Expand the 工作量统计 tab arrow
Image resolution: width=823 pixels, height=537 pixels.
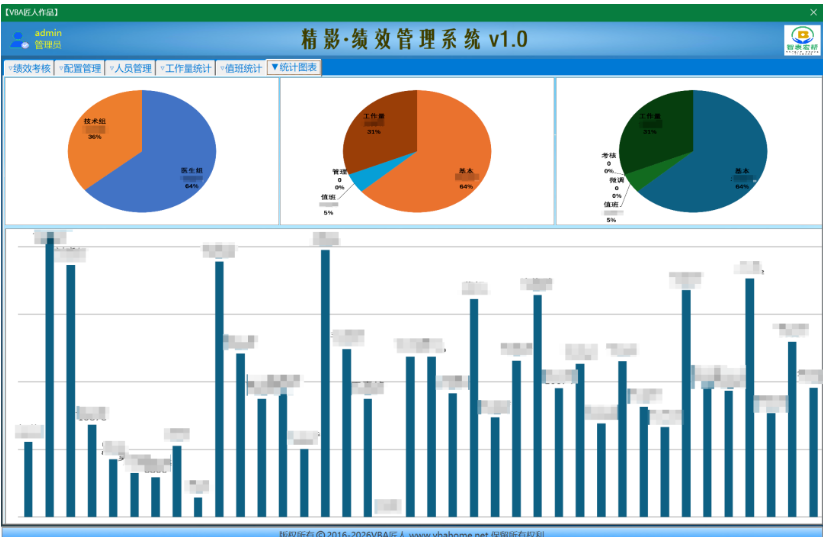tap(163, 69)
